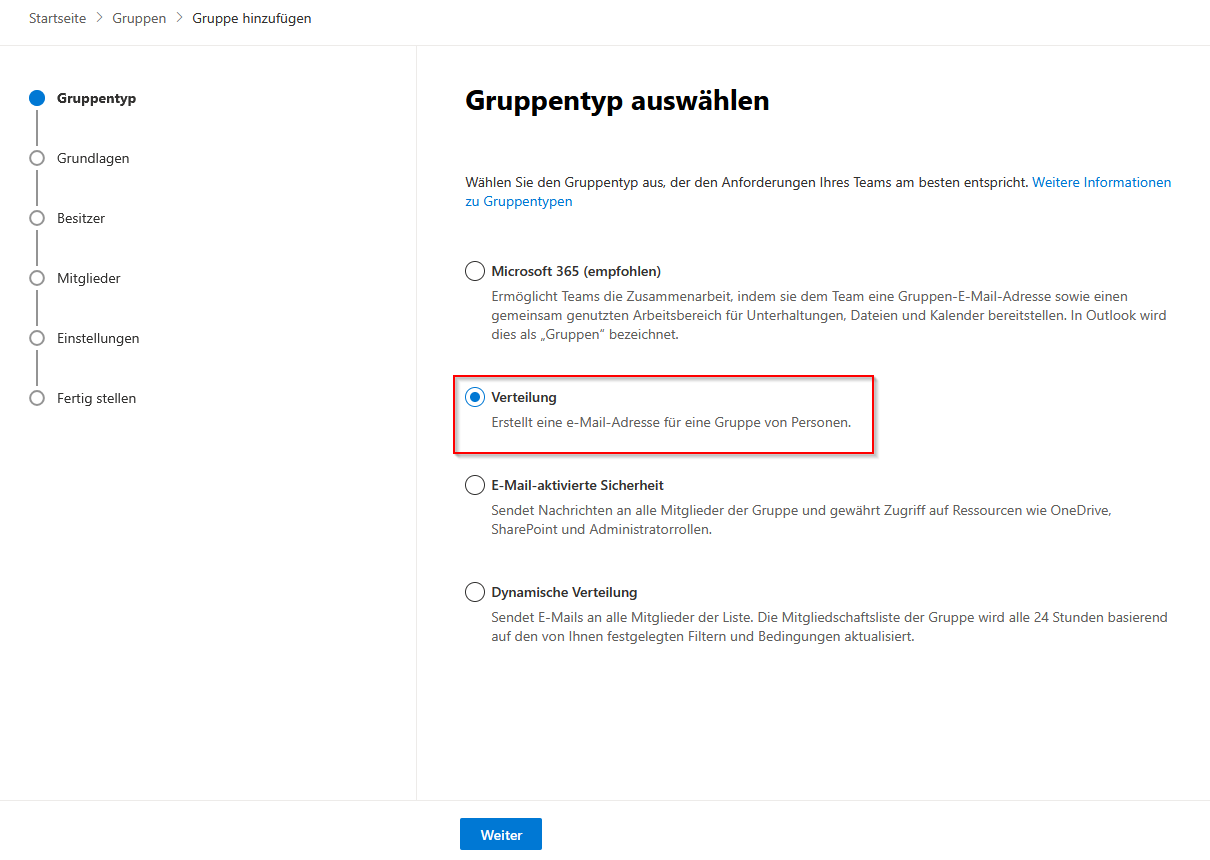Jump to the Mitglieder wizard step label
The width and height of the screenshot is (1210, 860).
click(89, 278)
